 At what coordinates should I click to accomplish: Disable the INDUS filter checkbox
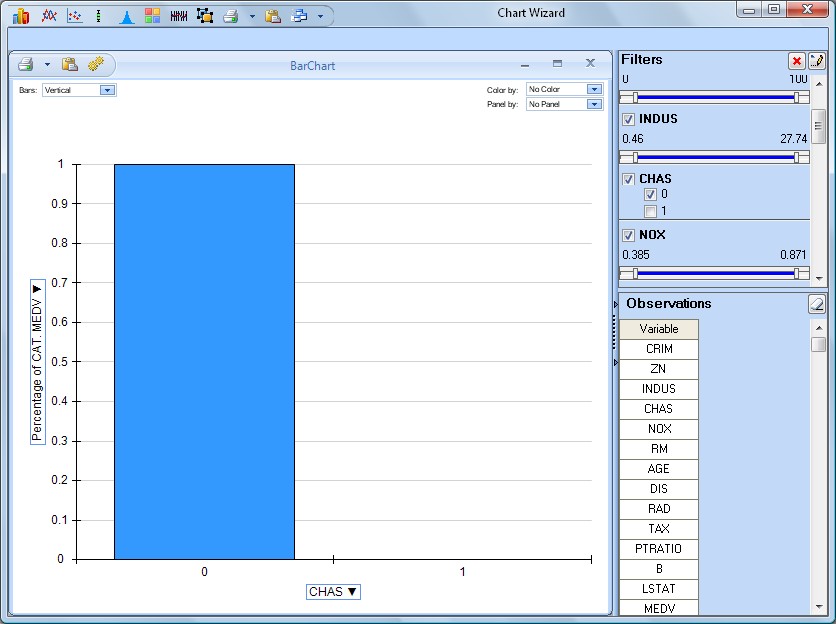click(x=627, y=118)
